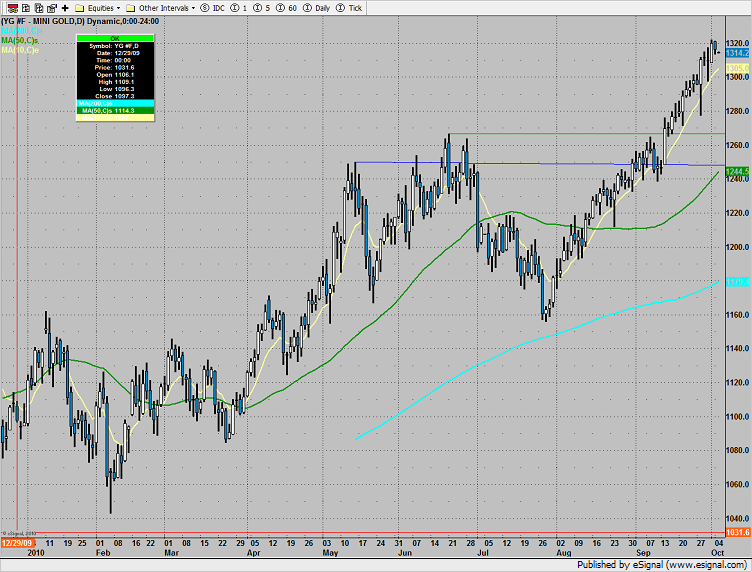Click the Oct month label on time axis
This screenshot has height=572, width=752.
(x=717, y=553)
